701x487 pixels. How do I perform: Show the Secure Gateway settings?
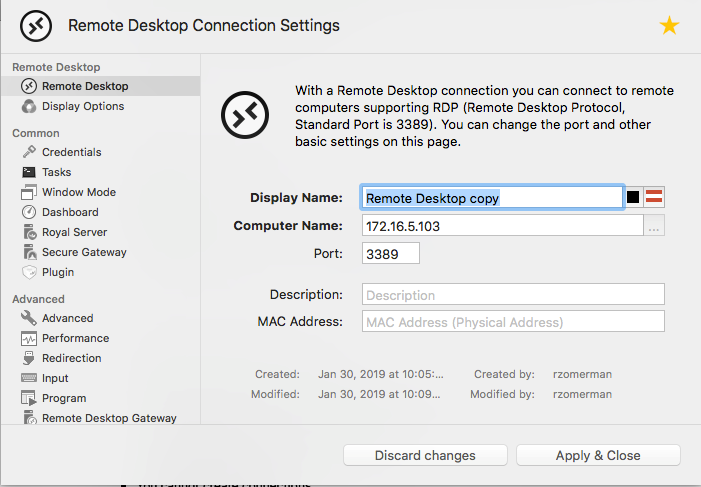pos(101,252)
